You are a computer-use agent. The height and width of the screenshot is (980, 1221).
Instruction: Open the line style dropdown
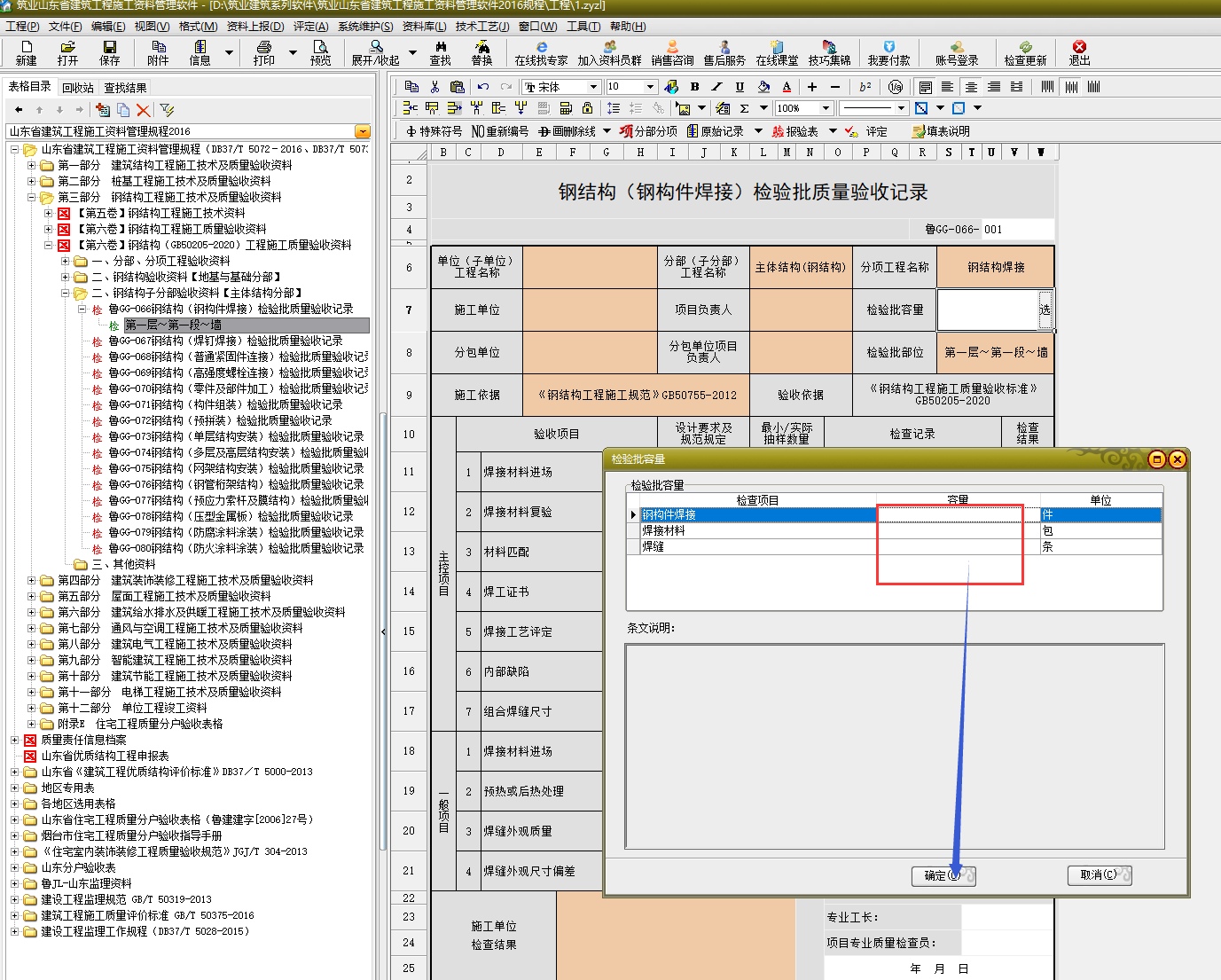click(x=902, y=107)
